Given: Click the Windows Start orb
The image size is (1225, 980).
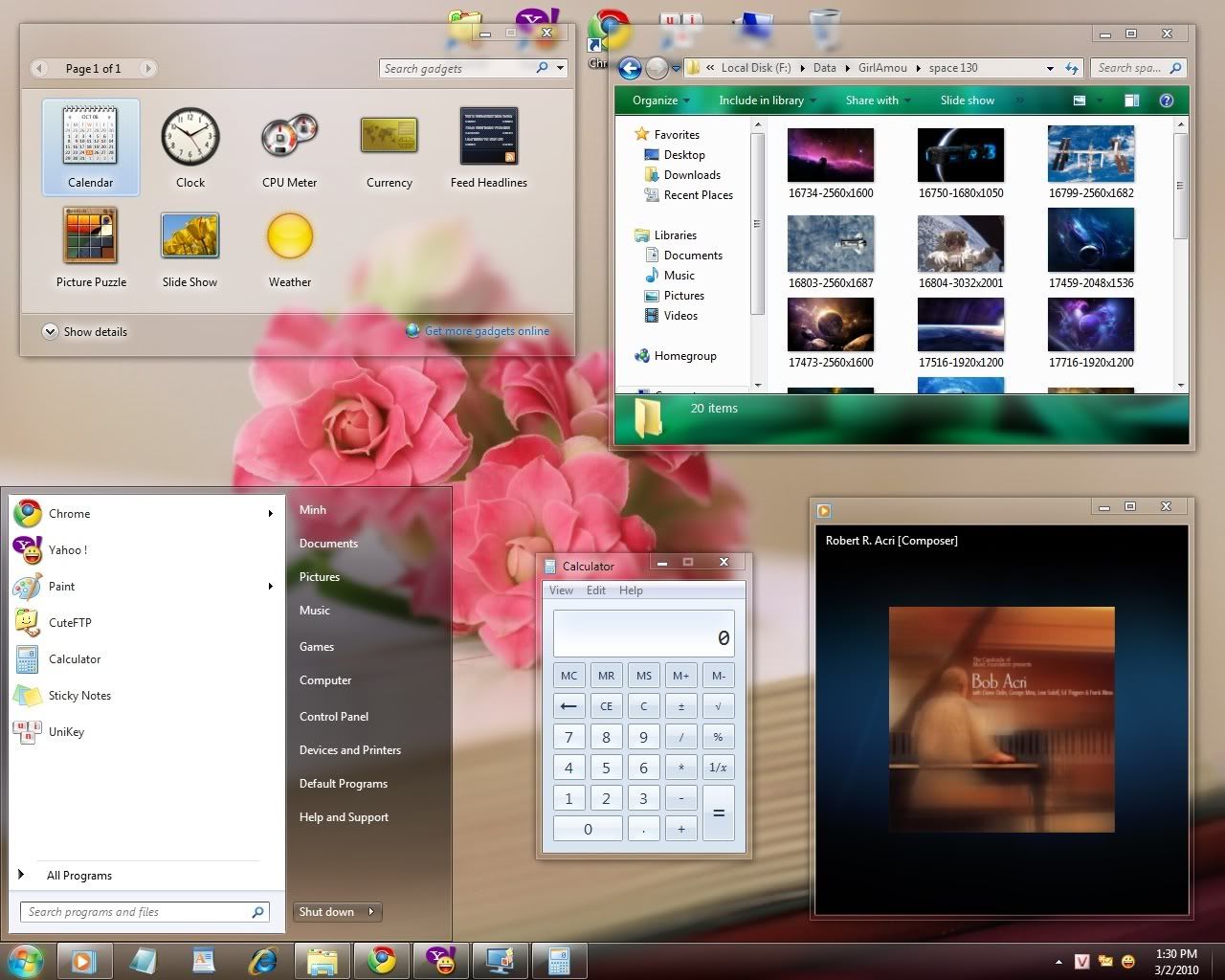Looking at the screenshot, I should click(x=26, y=960).
